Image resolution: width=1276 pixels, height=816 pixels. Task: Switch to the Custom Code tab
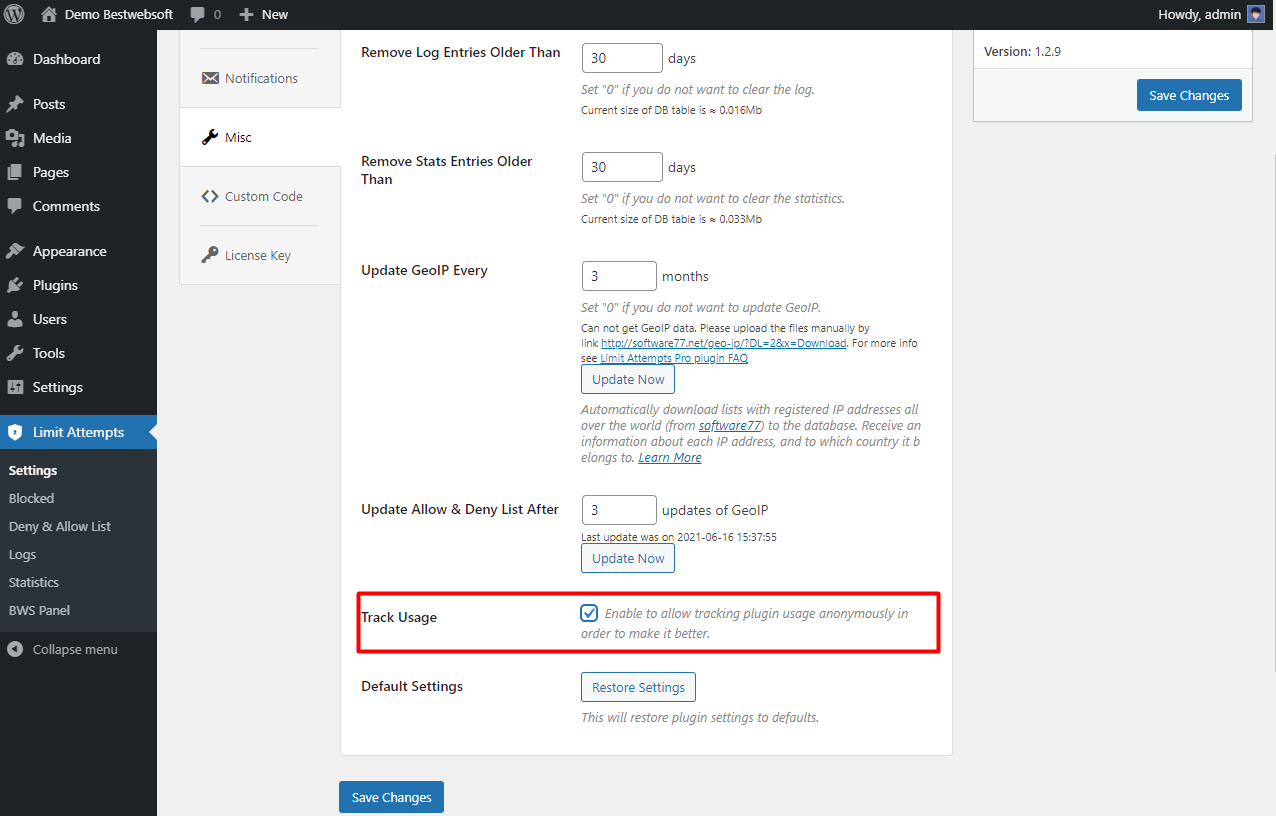coord(260,196)
